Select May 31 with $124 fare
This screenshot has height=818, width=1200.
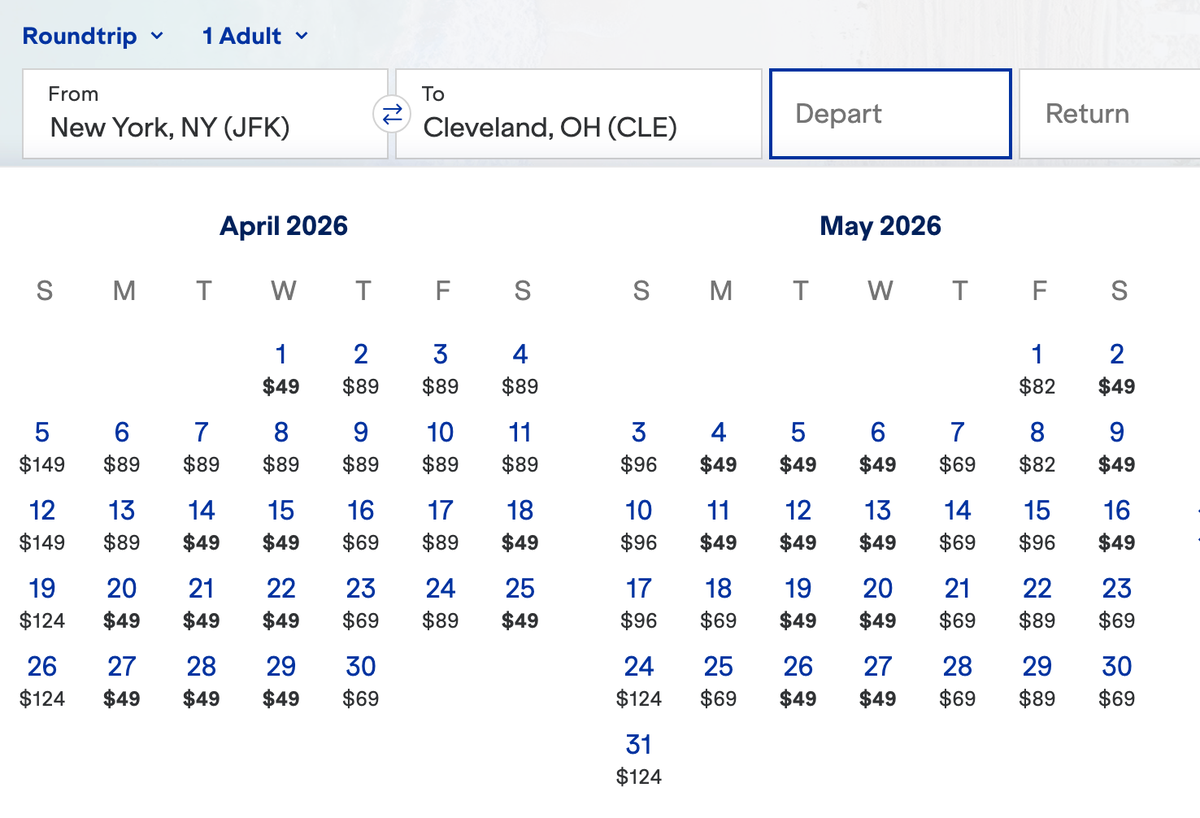(x=640, y=758)
